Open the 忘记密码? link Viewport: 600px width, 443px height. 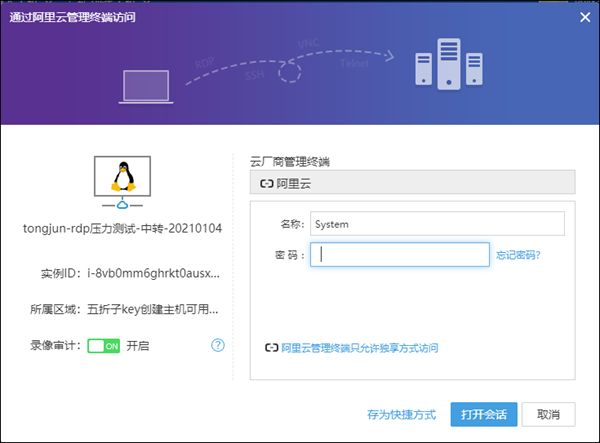point(518,255)
